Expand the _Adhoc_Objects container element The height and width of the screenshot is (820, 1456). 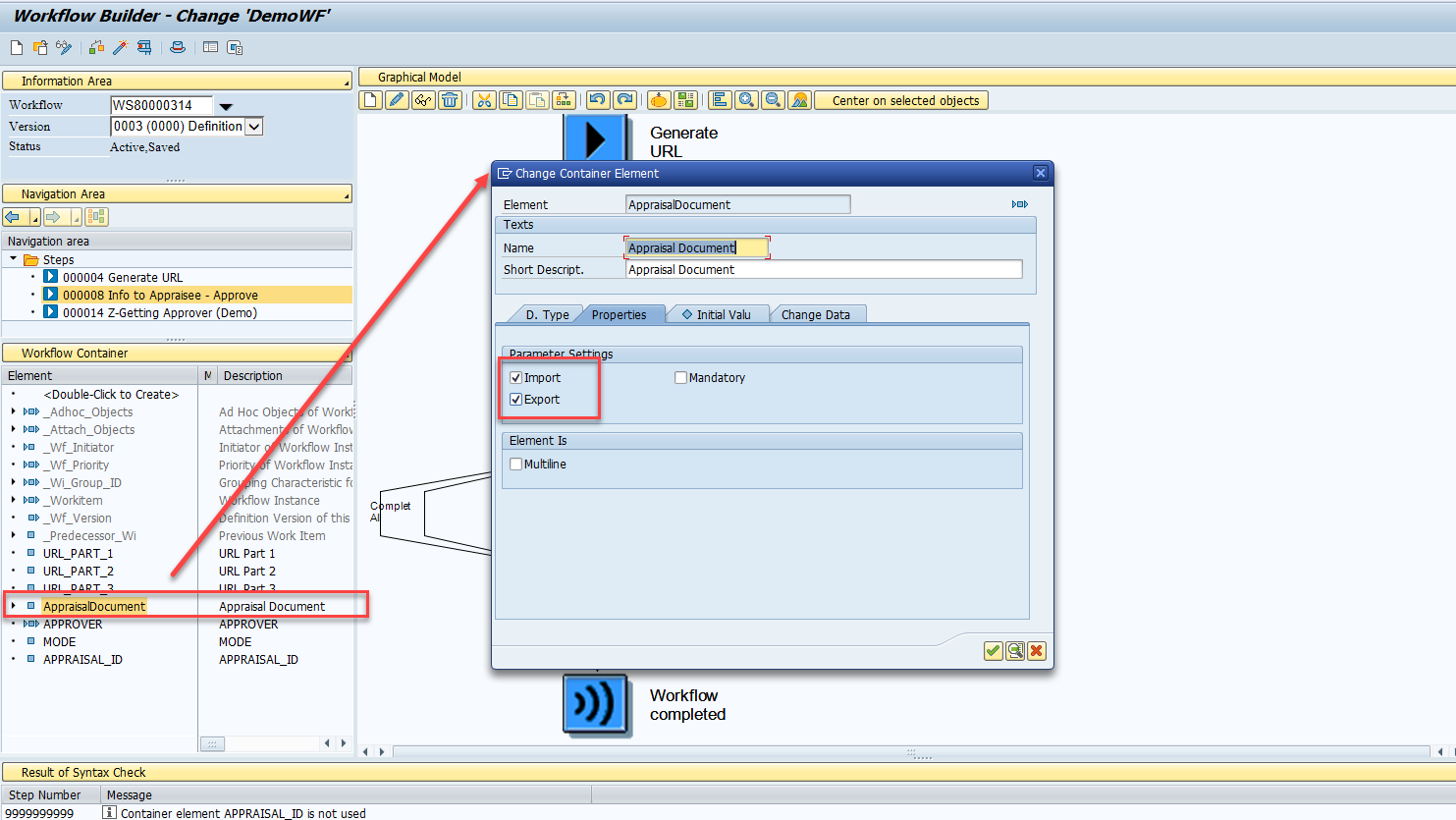[14, 411]
